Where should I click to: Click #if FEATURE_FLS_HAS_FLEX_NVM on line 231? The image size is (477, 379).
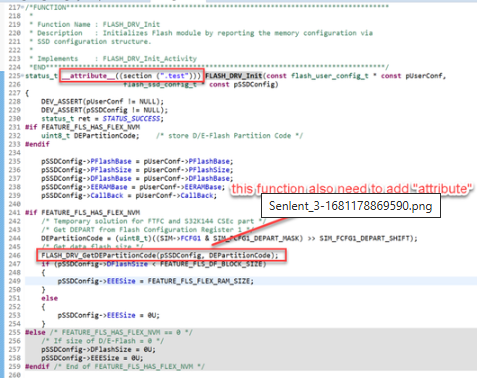point(83,127)
